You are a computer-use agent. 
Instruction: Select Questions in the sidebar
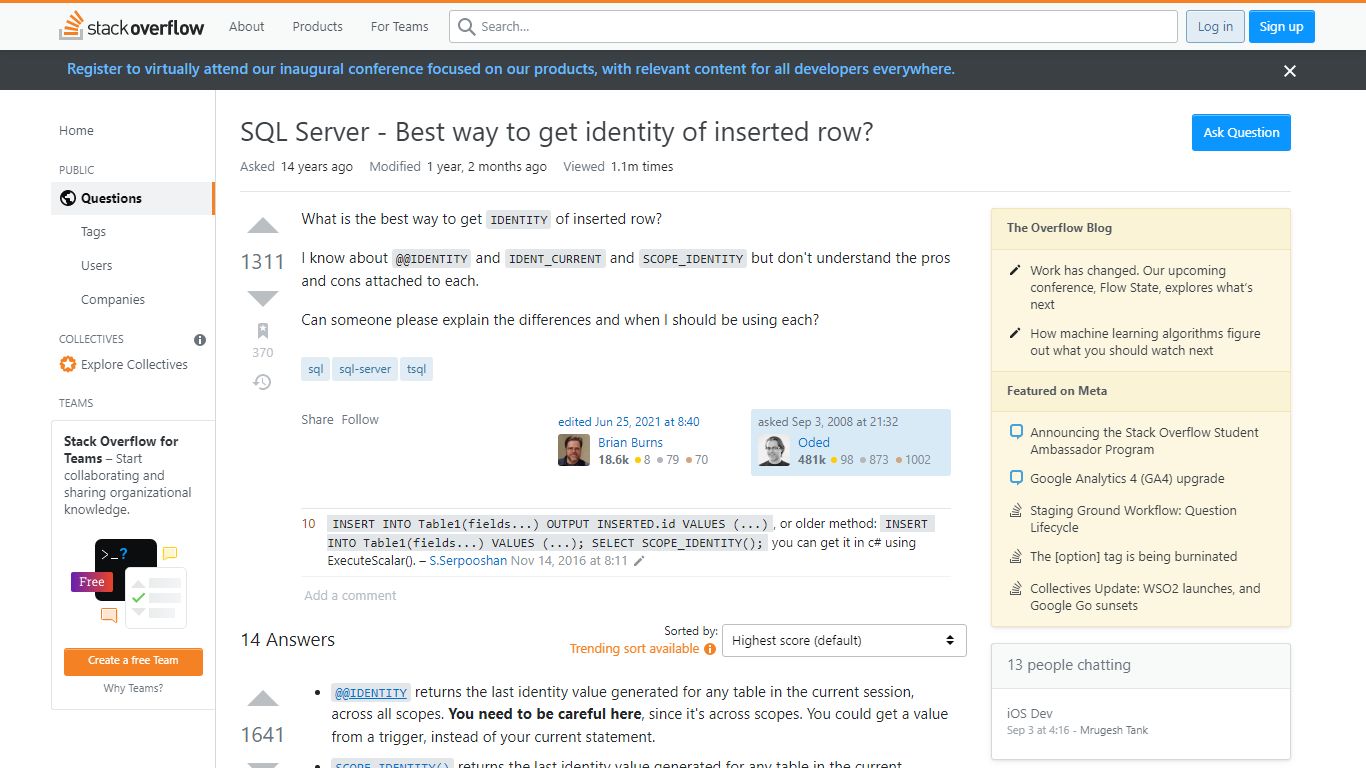pos(132,198)
